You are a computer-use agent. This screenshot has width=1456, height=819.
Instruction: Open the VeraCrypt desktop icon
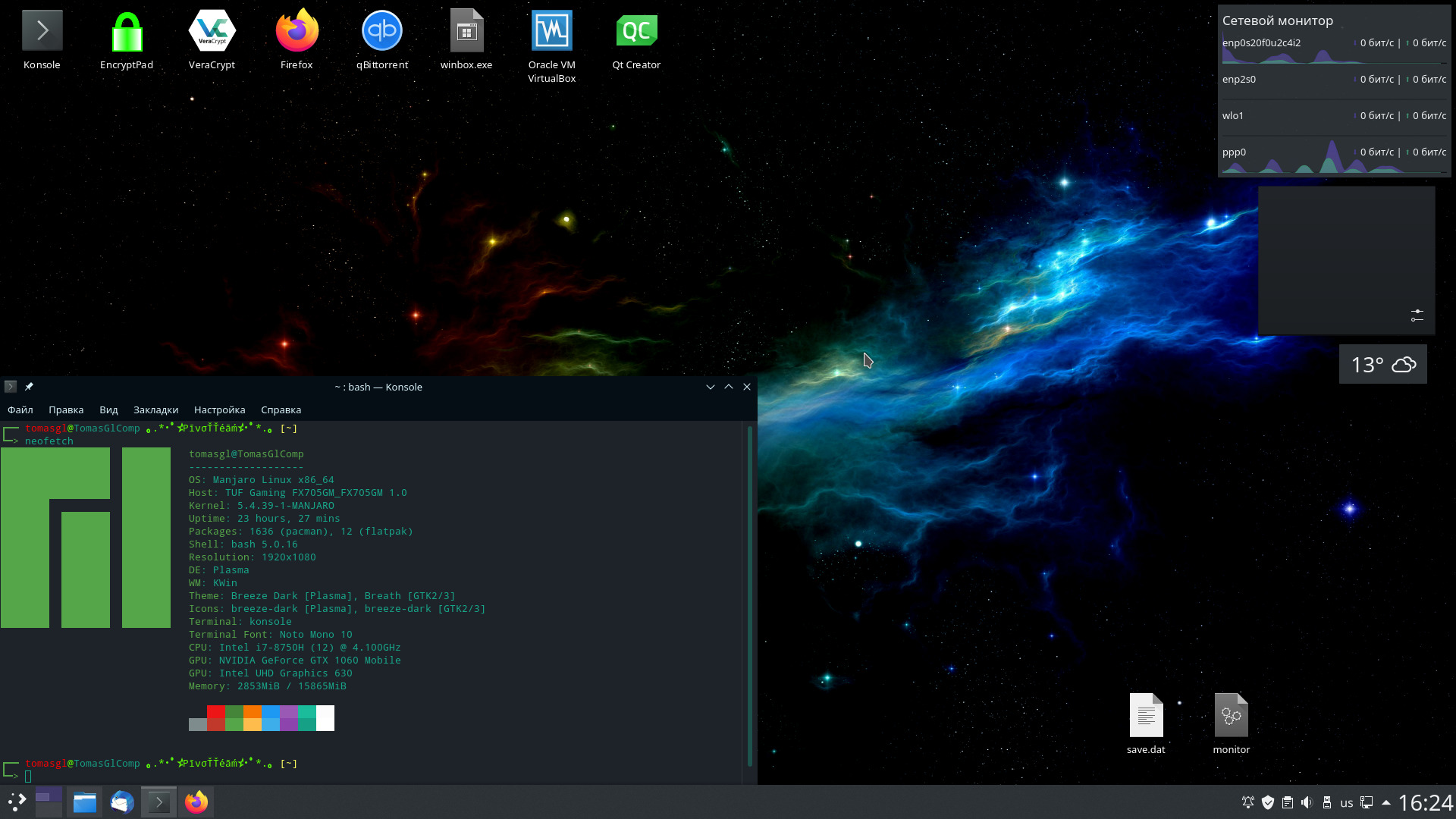pos(212,32)
